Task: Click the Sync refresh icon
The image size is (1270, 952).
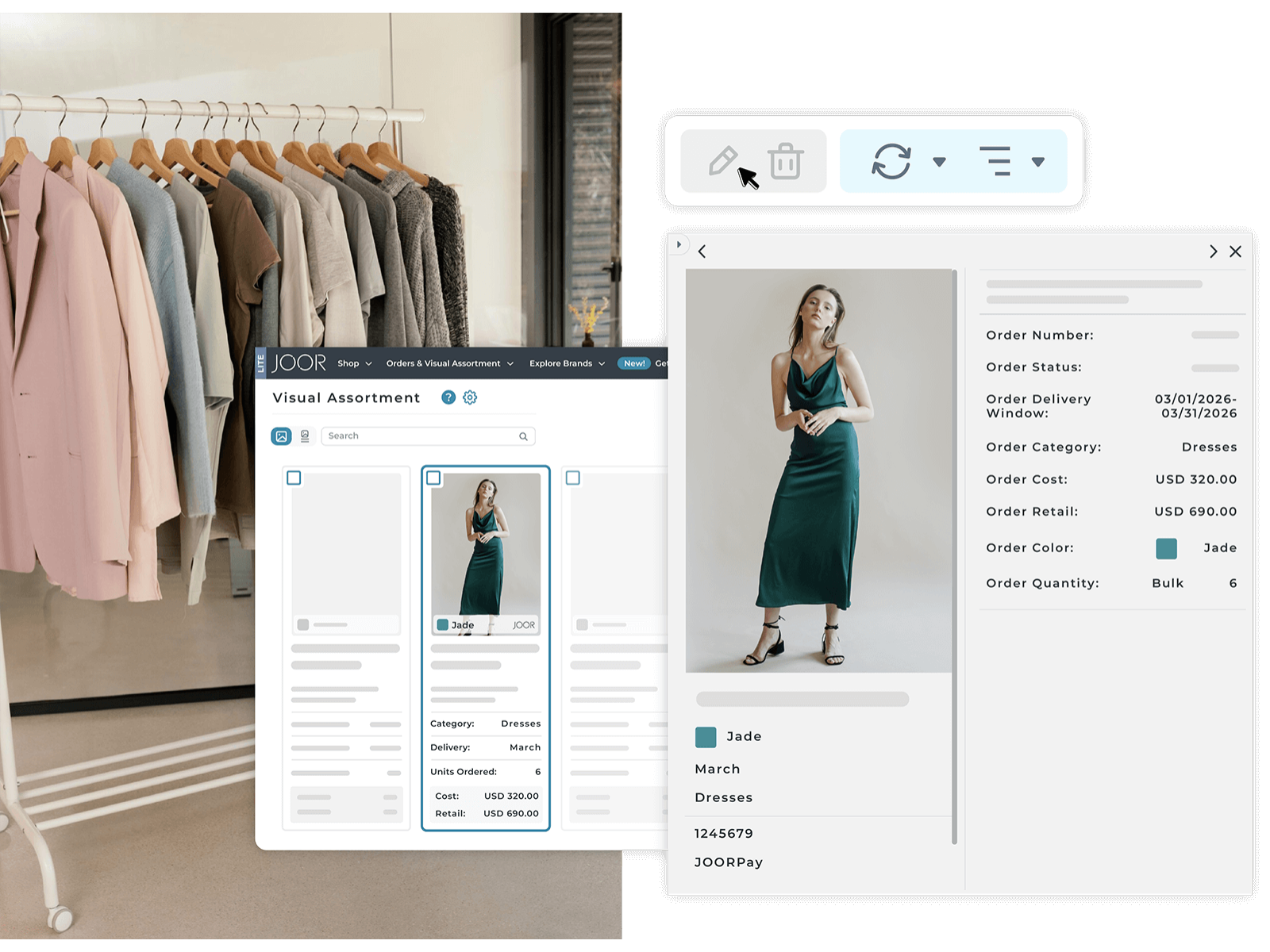Action: coord(889,159)
